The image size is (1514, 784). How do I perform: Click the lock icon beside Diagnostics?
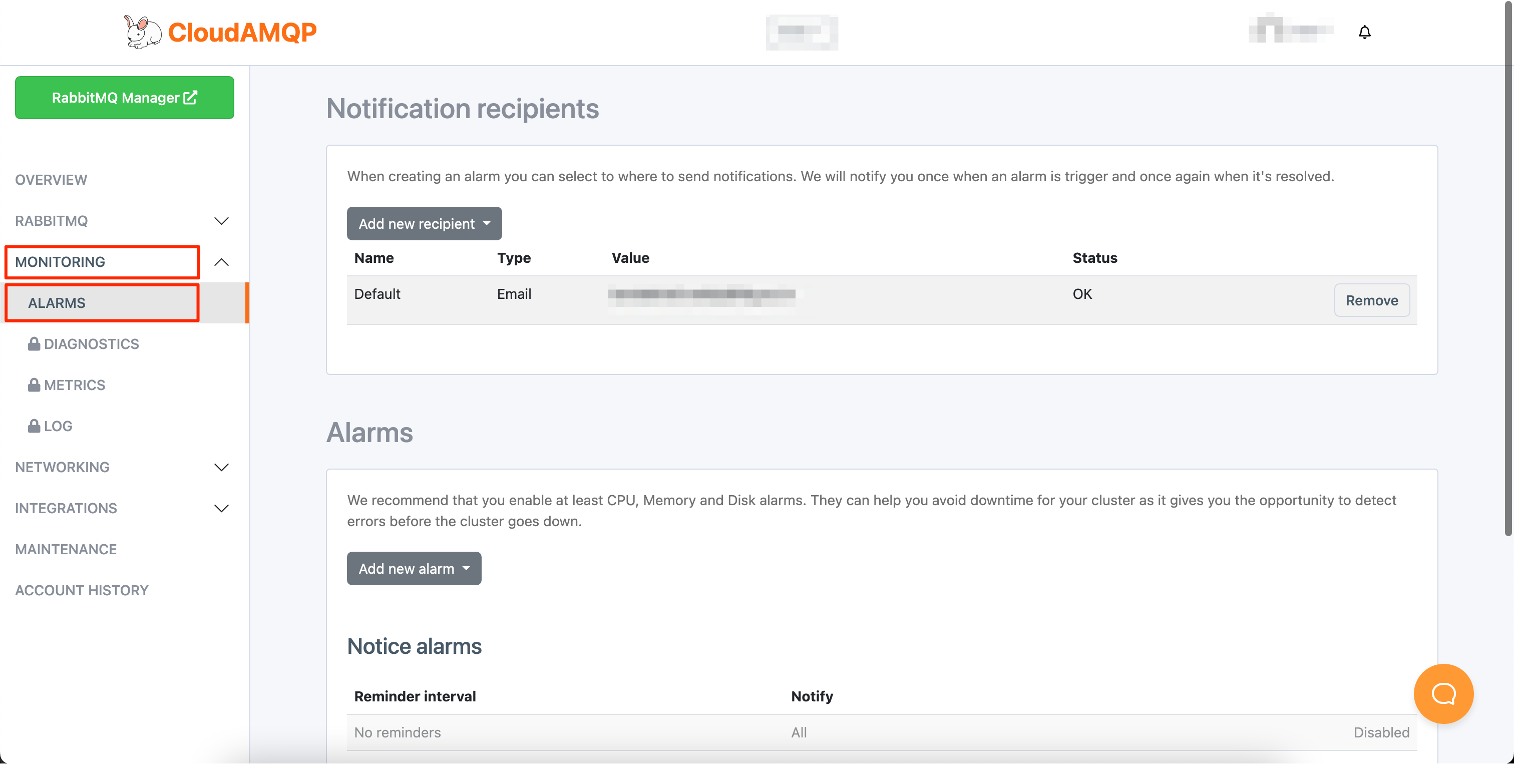tap(34, 344)
